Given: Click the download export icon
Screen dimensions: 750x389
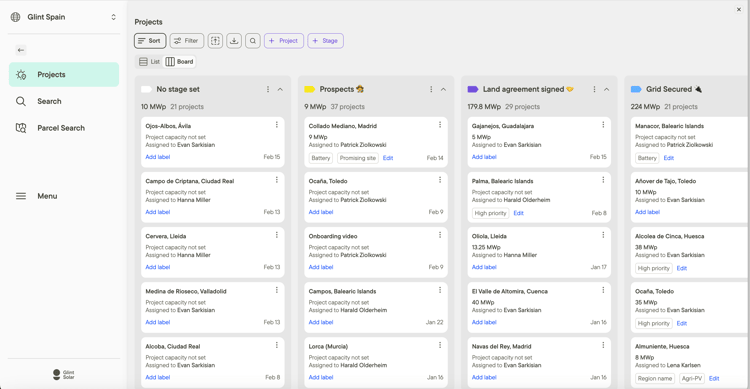Looking at the screenshot, I should click(234, 41).
